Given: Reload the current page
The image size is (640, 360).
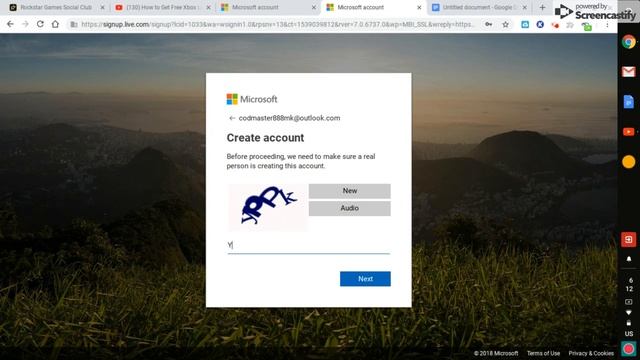Looking at the screenshot, I should tap(40, 24).
